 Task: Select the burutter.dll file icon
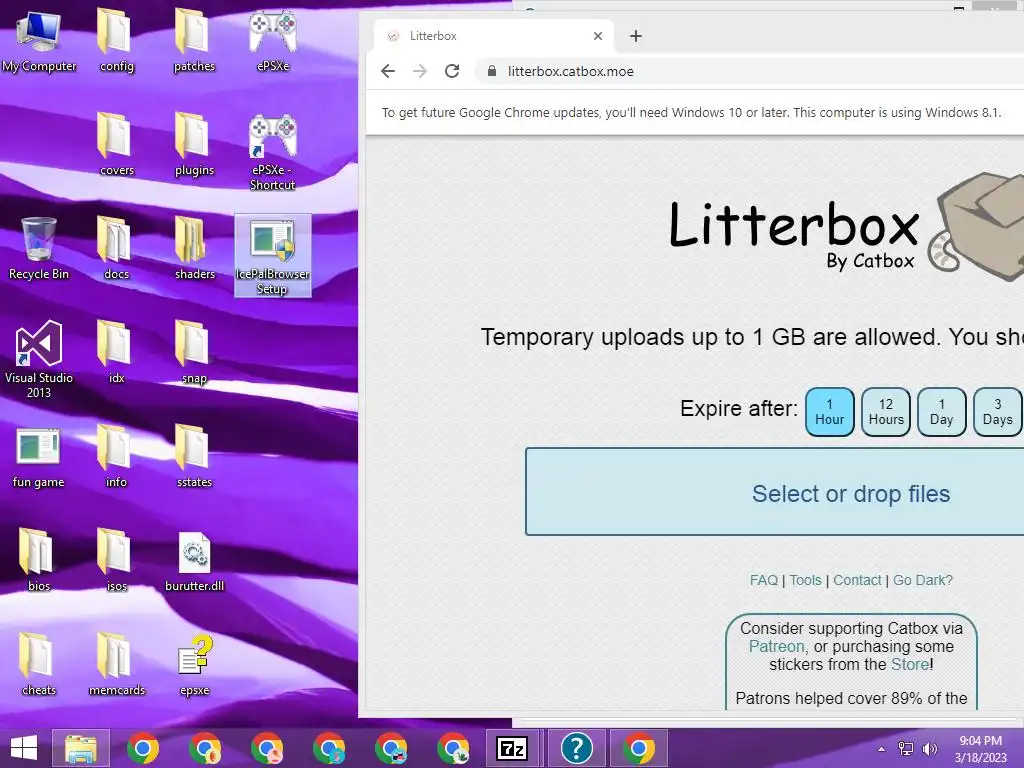point(194,562)
